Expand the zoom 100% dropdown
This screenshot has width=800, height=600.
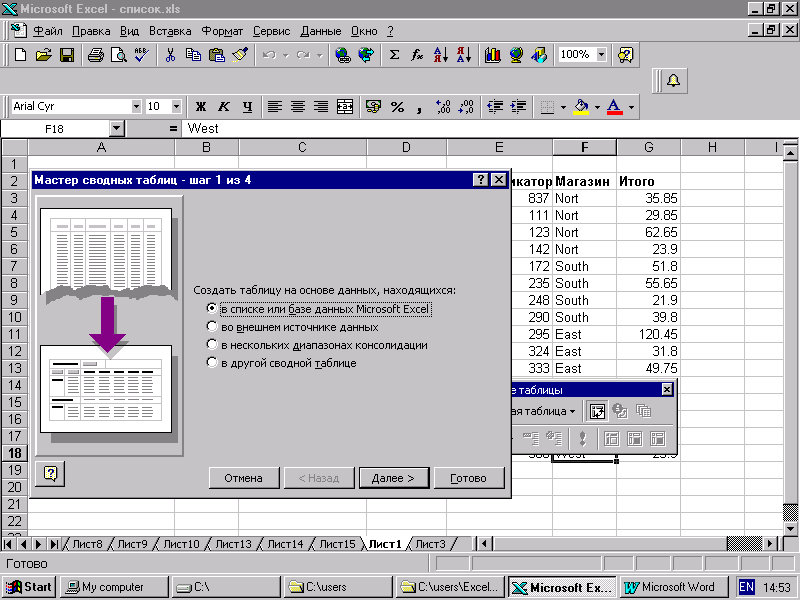pyautogui.click(x=602, y=55)
